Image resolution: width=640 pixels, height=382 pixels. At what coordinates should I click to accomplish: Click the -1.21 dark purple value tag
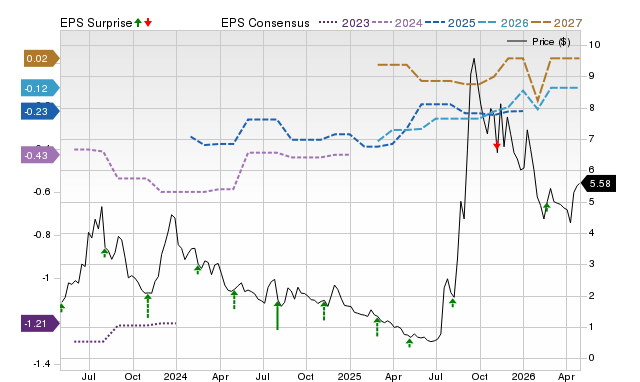tap(40, 324)
